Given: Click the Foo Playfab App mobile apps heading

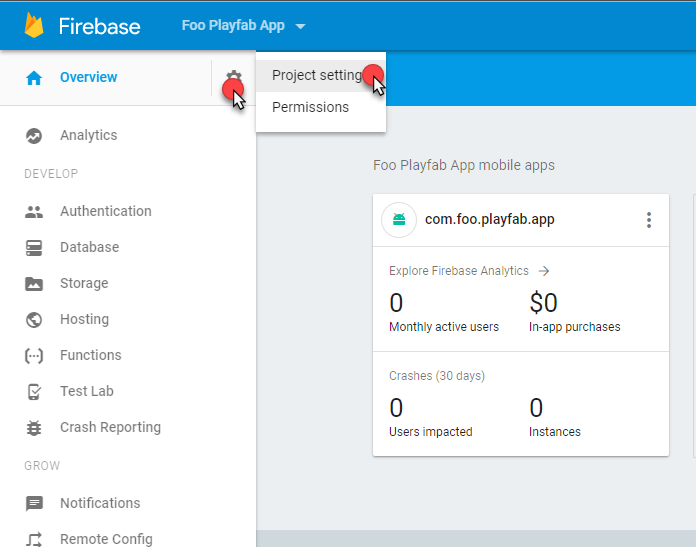Looking at the screenshot, I should tap(464, 165).
